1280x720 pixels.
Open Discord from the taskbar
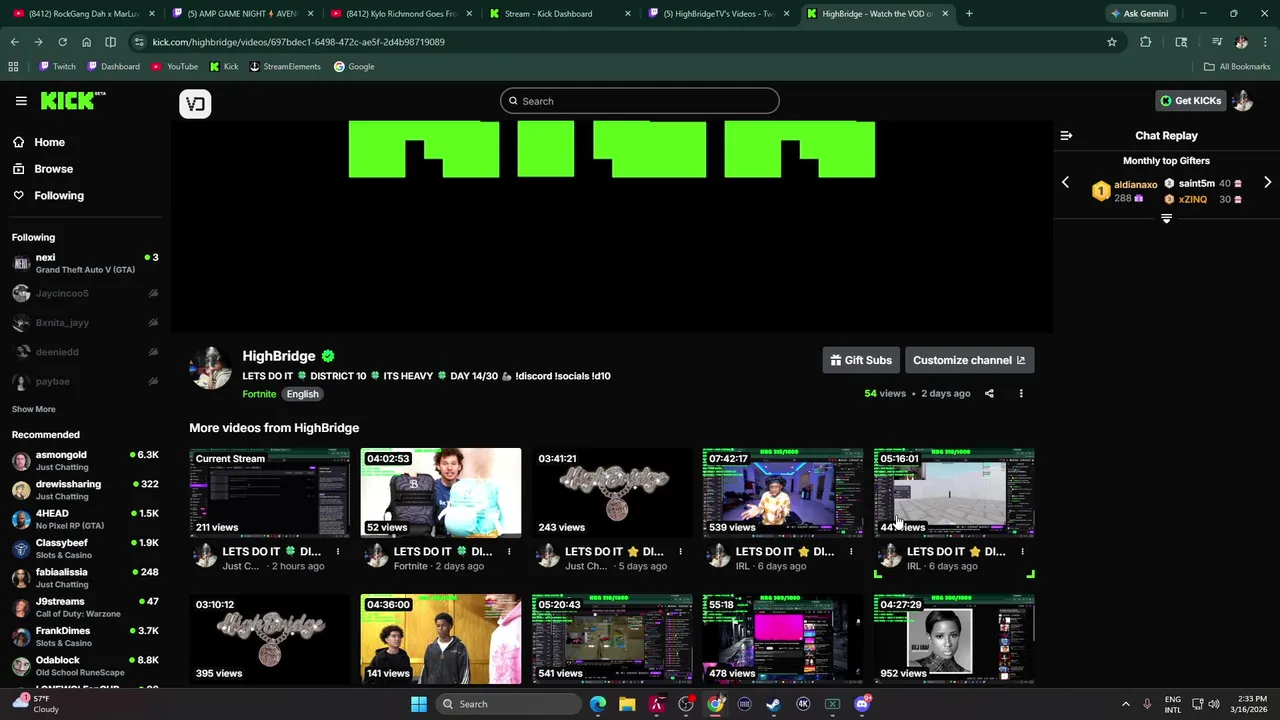[862, 704]
